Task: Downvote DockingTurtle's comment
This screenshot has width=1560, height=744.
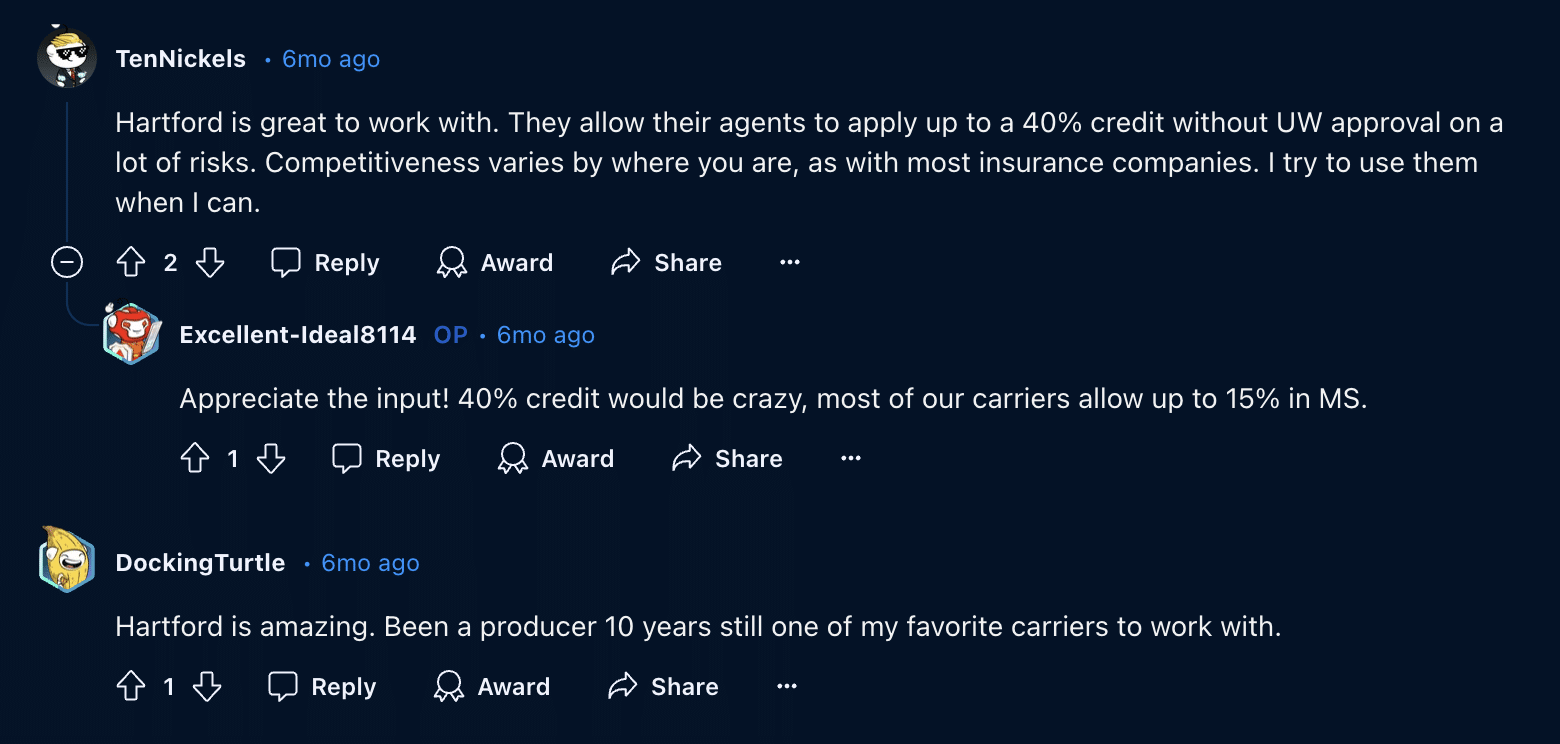Action: coord(207,687)
